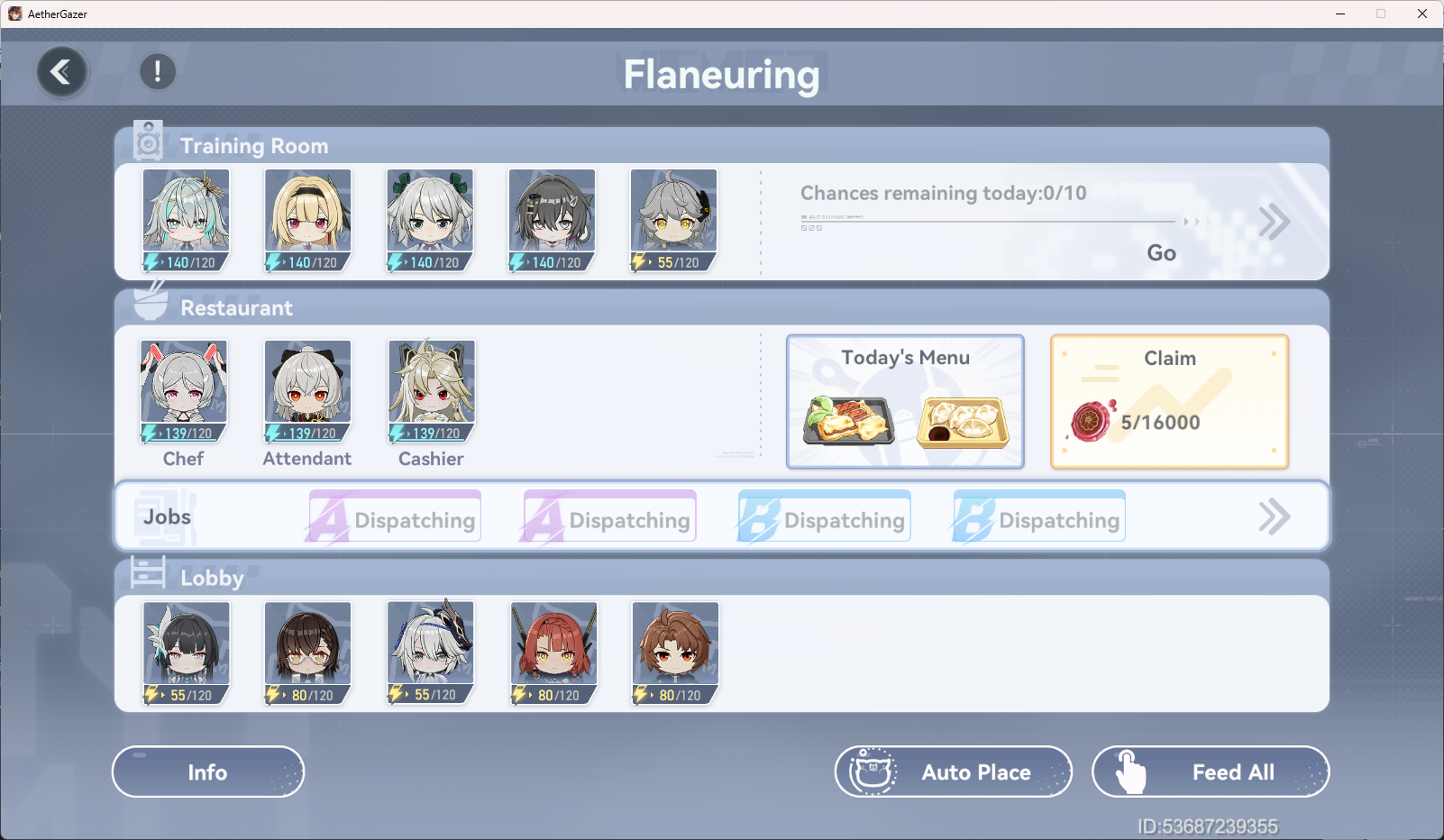Screen dimensions: 1444x840
Task: Click the Auto Place button
Action: pos(954,772)
